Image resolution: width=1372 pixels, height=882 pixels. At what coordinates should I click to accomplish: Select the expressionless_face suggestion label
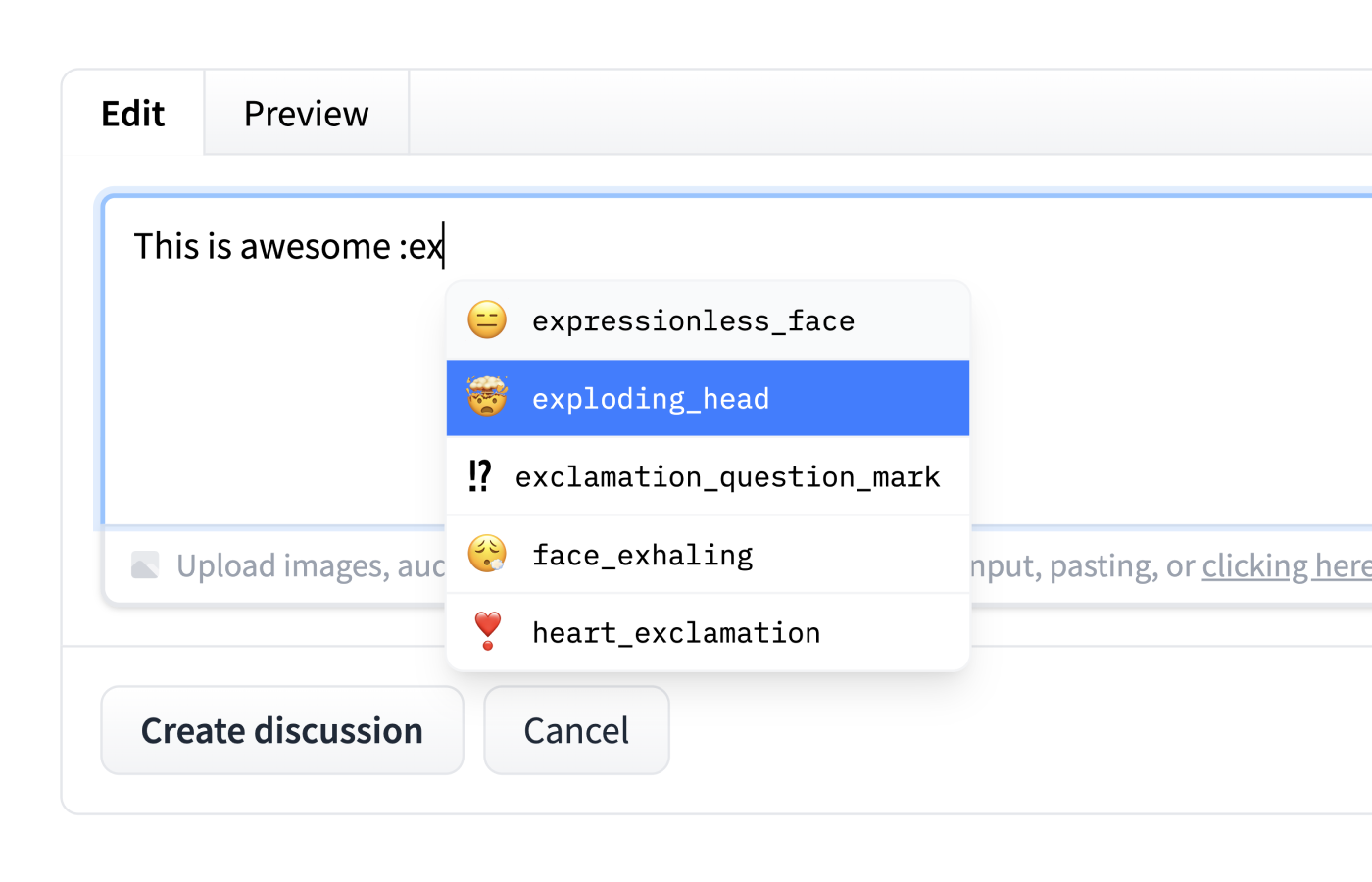(693, 320)
